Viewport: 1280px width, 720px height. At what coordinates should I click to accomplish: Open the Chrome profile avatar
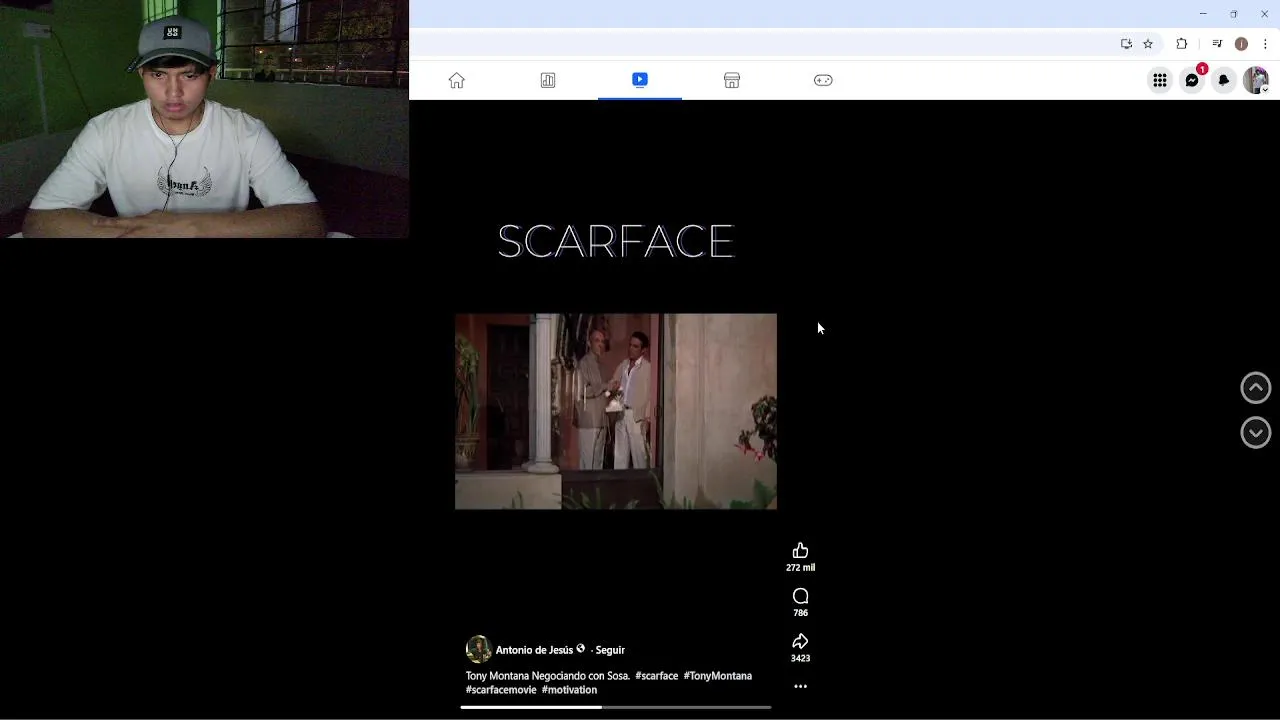point(1241,44)
